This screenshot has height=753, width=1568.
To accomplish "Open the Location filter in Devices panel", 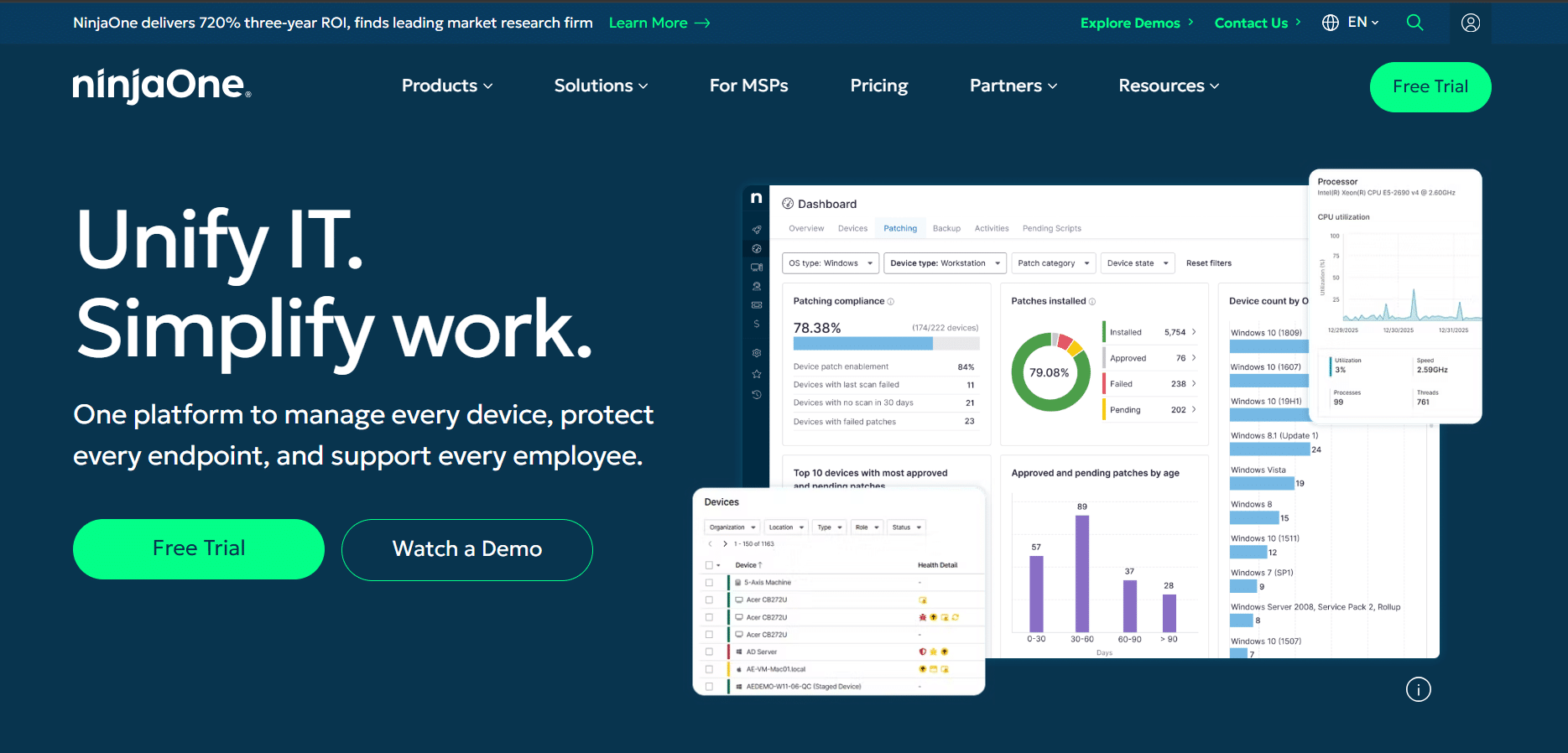I will click(x=786, y=527).
